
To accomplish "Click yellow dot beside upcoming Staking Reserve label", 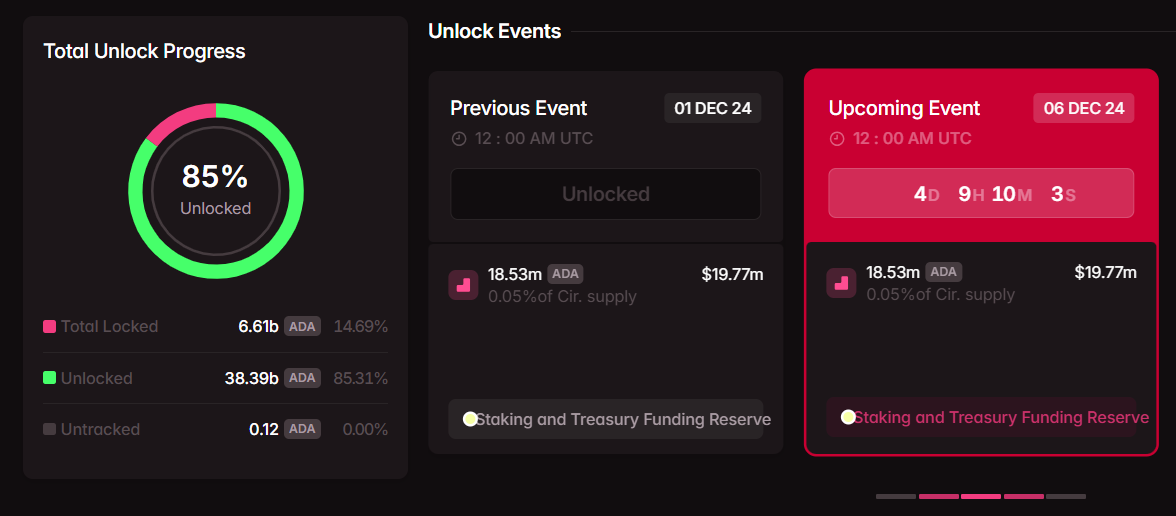I will tap(848, 417).
